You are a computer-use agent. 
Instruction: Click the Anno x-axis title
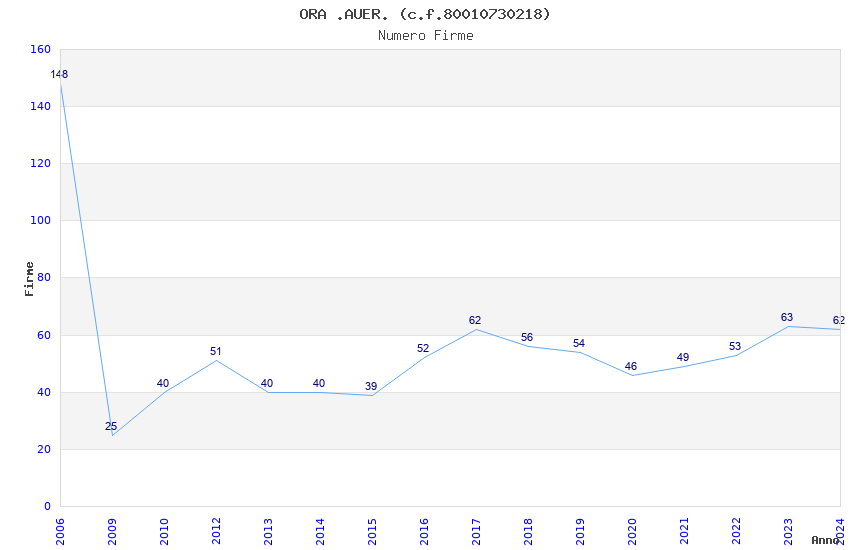pos(825,540)
